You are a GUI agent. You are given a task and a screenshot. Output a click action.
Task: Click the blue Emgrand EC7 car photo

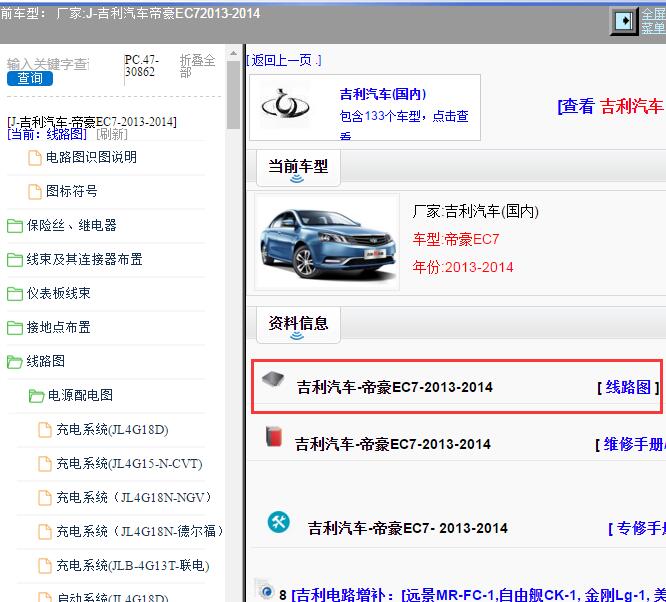coord(327,242)
